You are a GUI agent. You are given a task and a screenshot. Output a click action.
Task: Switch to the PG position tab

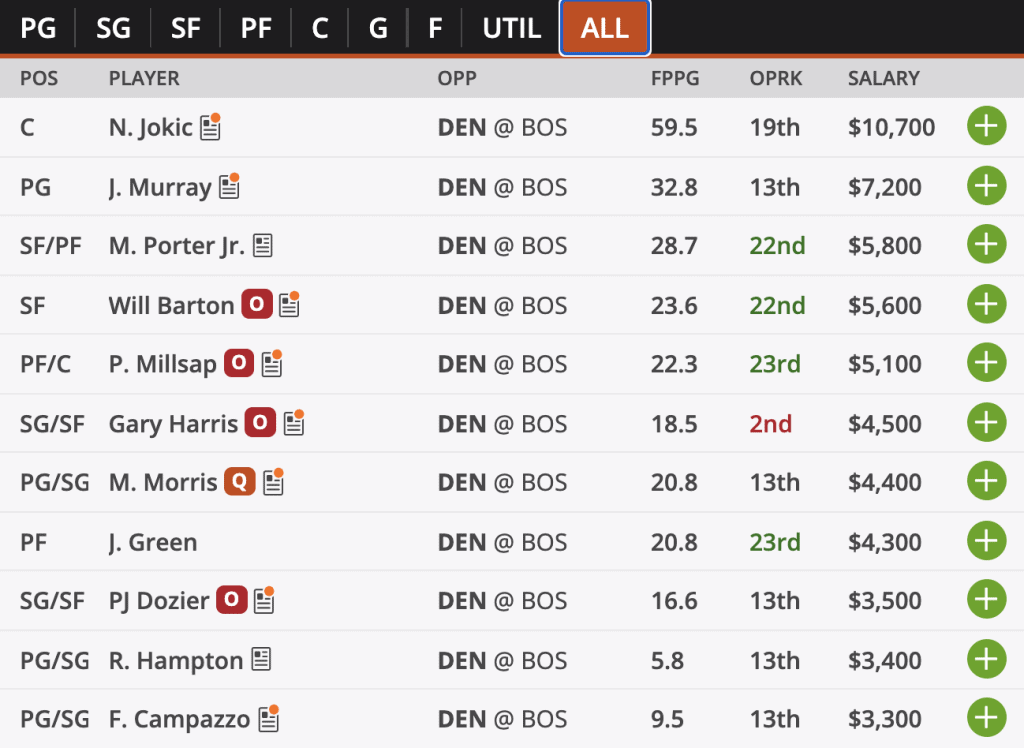click(x=38, y=28)
